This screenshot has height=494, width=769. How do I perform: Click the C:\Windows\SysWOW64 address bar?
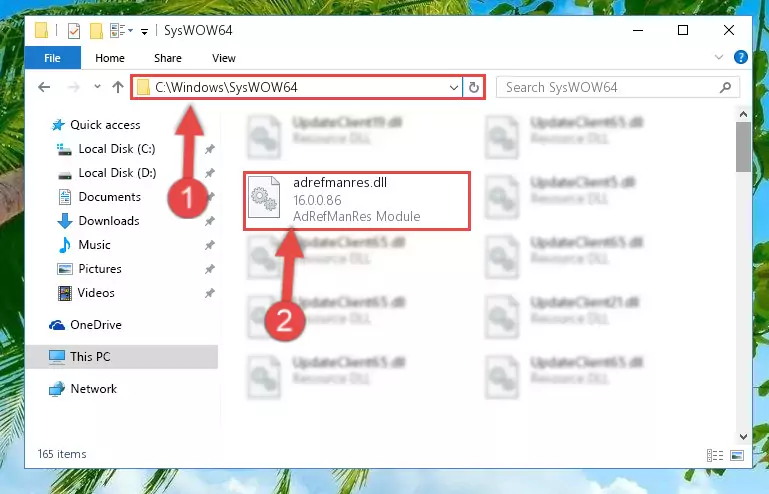(297, 87)
